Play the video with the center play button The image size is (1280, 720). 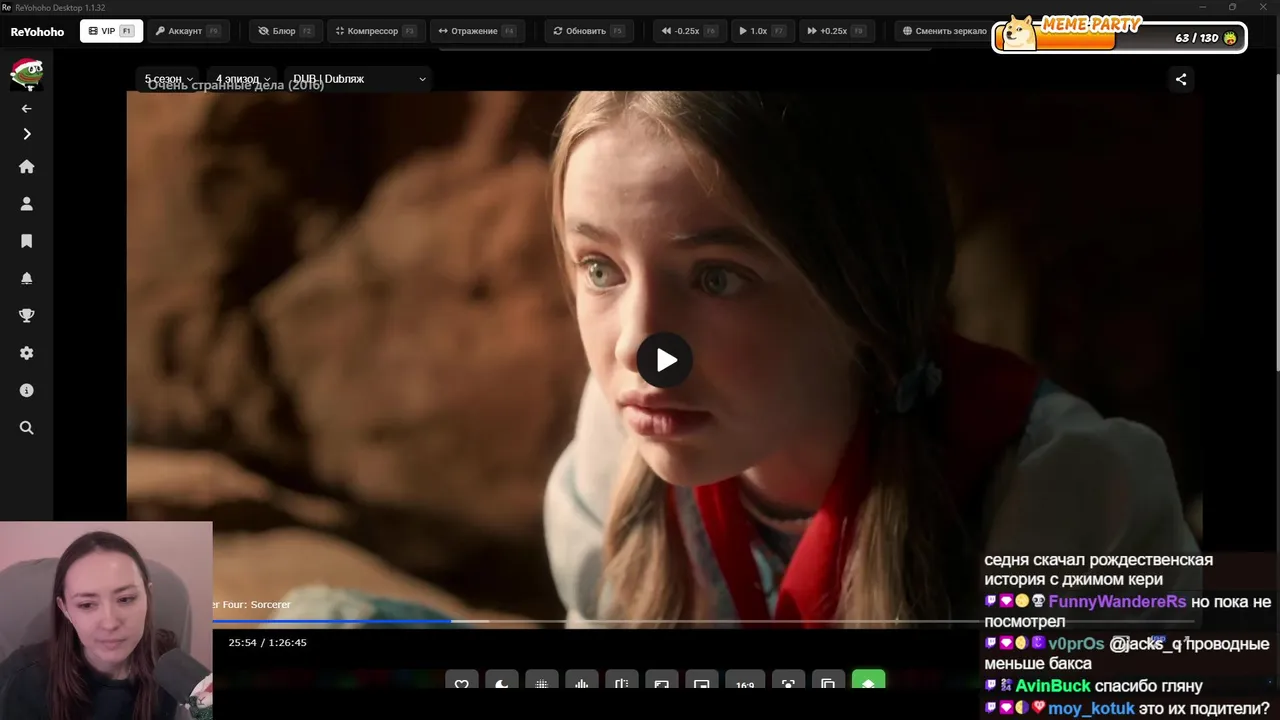[x=665, y=360]
